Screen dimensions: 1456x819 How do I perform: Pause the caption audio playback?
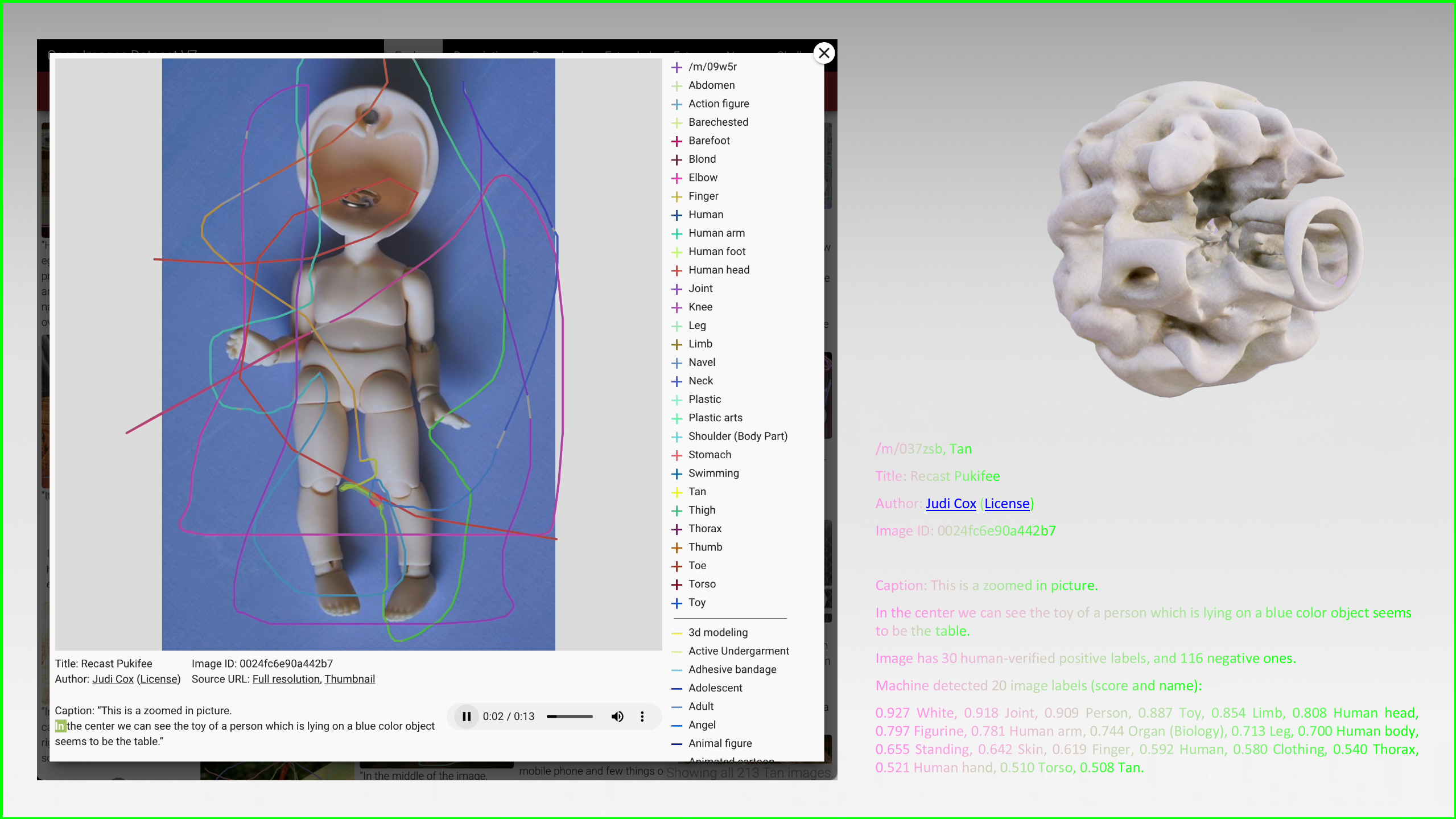[x=466, y=716]
